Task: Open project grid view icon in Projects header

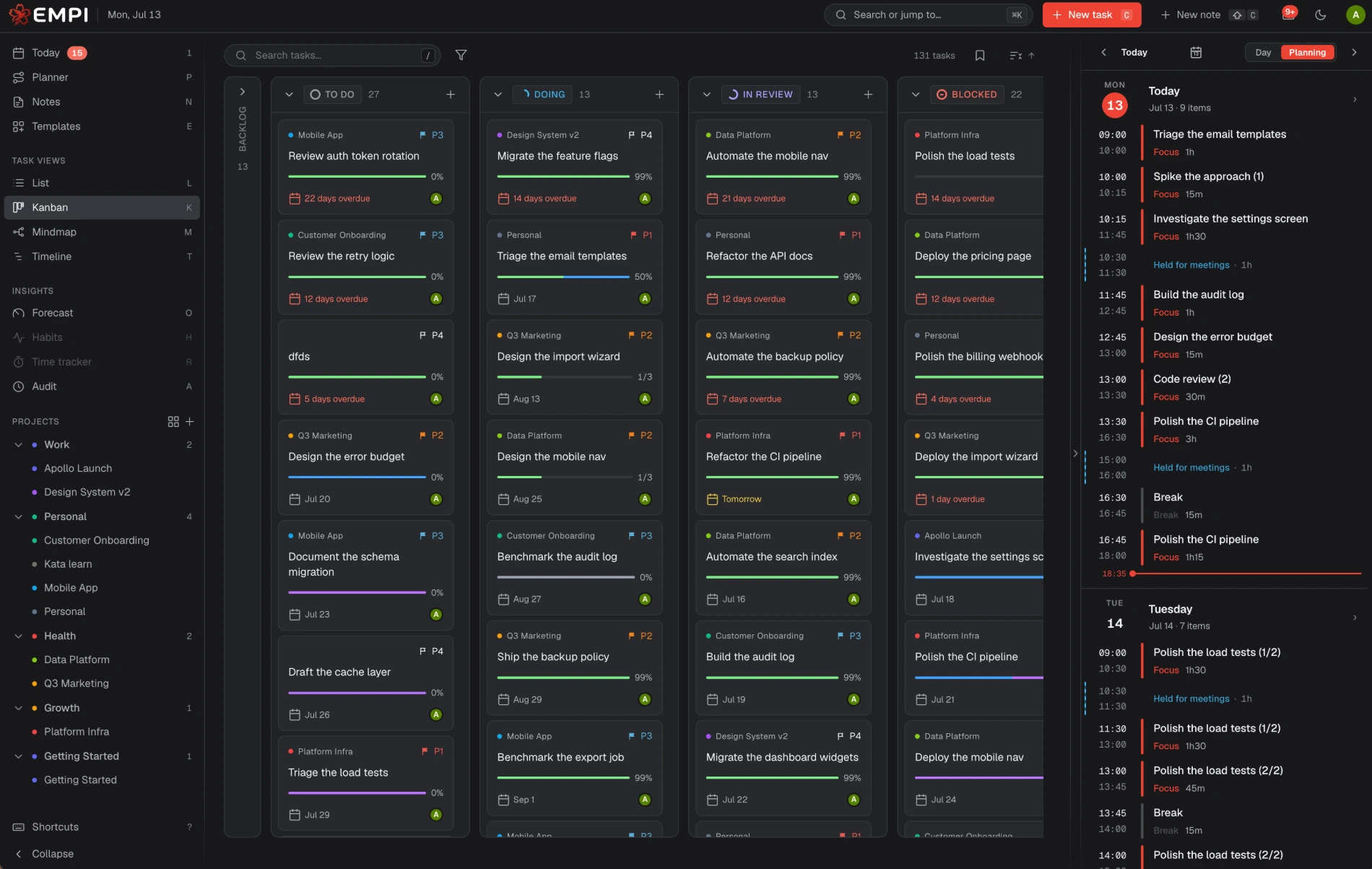Action: (x=173, y=421)
